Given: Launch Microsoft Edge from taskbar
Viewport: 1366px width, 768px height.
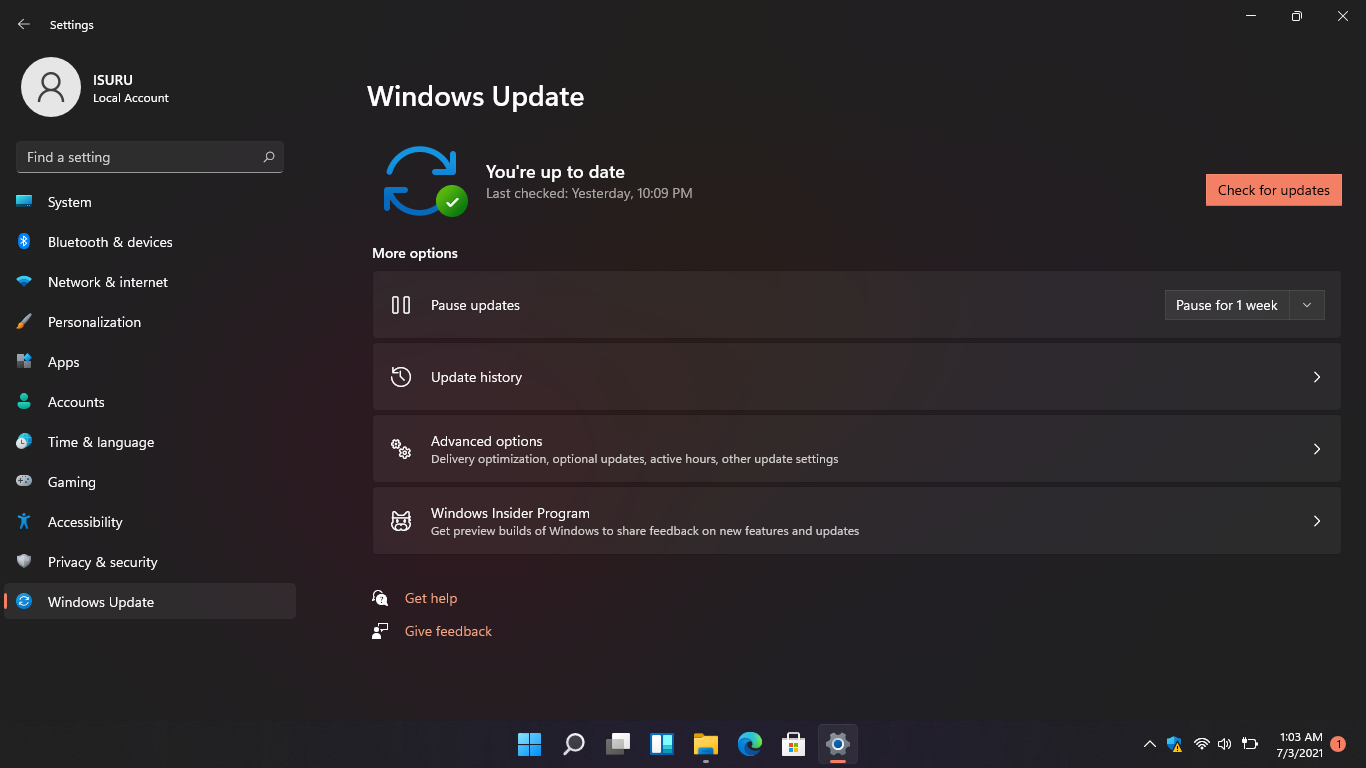Looking at the screenshot, I should pyautogui.click(x=750, y=744).
